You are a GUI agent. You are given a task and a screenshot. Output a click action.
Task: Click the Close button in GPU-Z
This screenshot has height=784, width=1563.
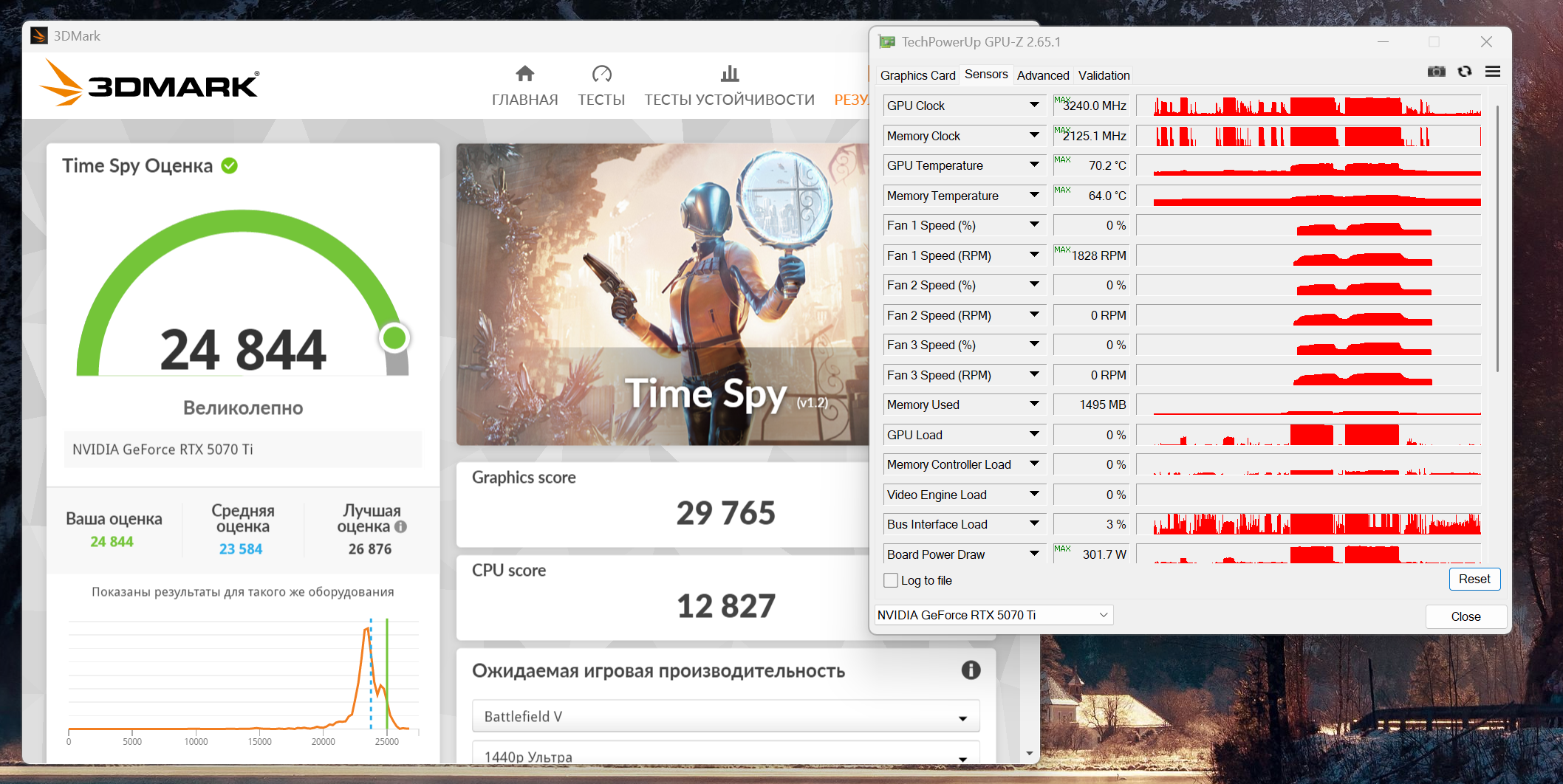click(x=1465, y=616)
